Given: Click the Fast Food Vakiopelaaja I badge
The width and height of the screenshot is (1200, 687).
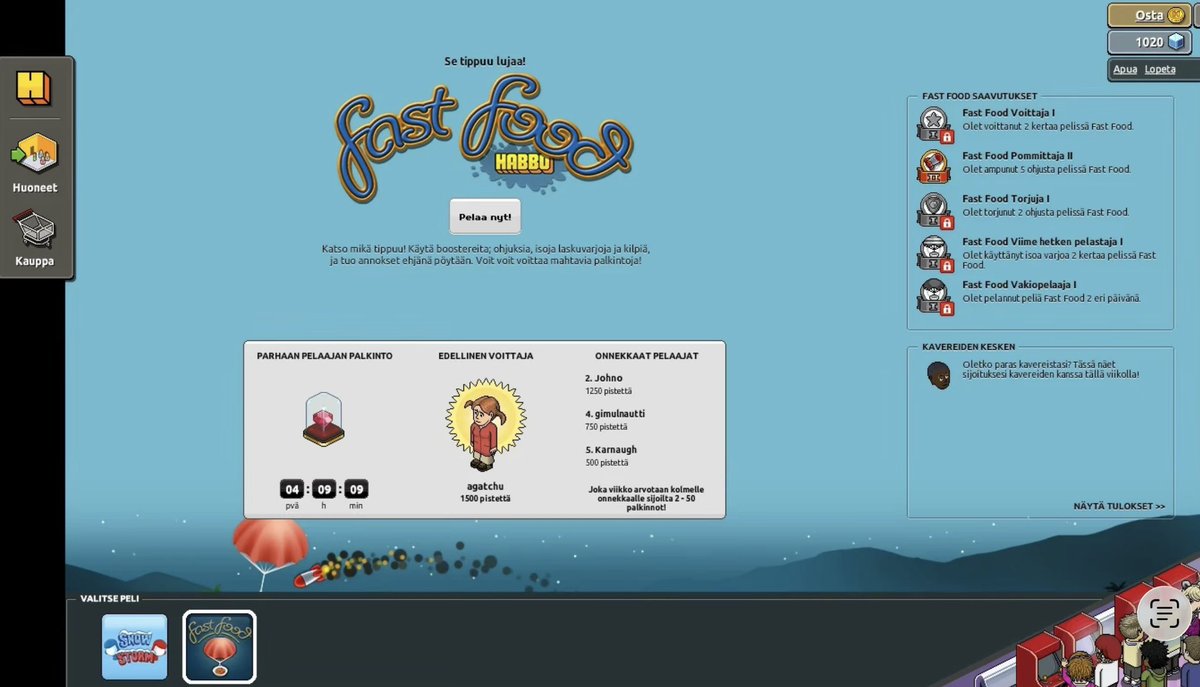Looking at the screenshot, I should coord(935,296).
